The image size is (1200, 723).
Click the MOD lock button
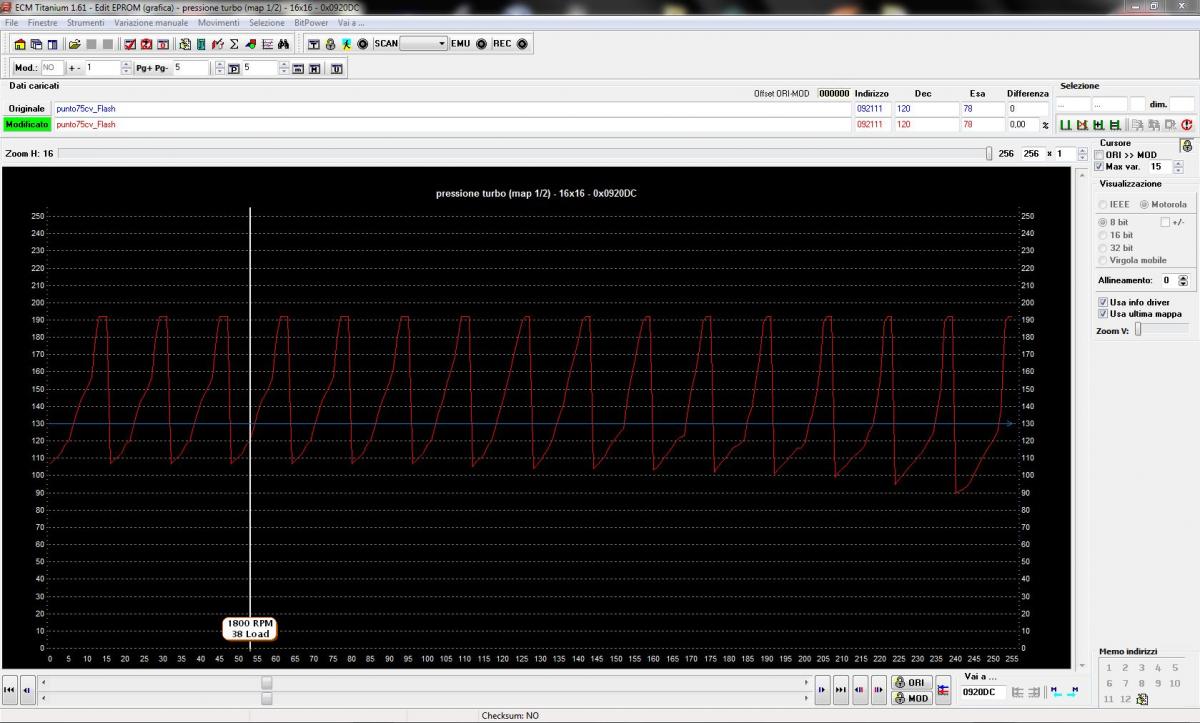pyautogui.click(x=911, y=698)
